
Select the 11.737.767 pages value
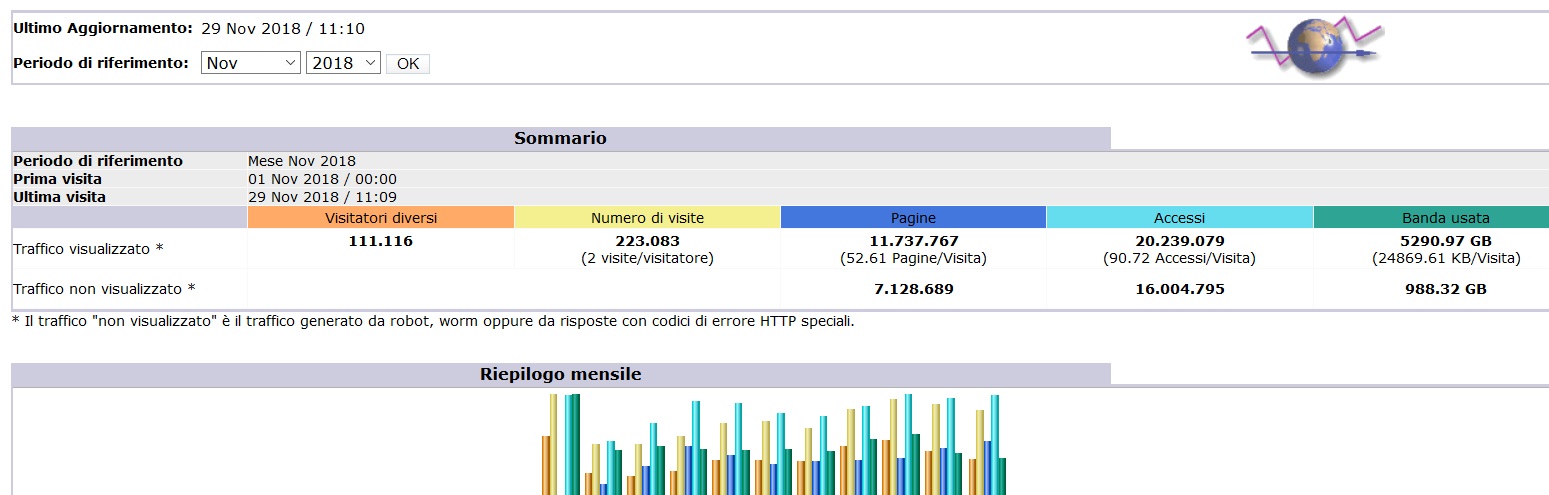point(913,241)
